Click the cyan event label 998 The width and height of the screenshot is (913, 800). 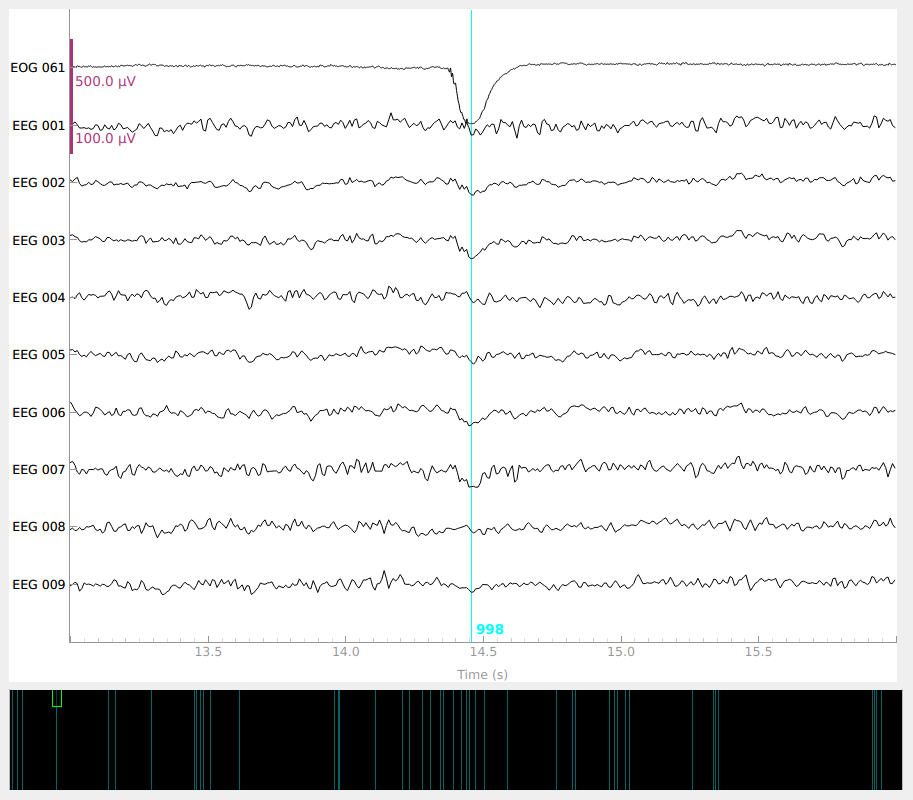pyautogui.click(x=490, y=630)
